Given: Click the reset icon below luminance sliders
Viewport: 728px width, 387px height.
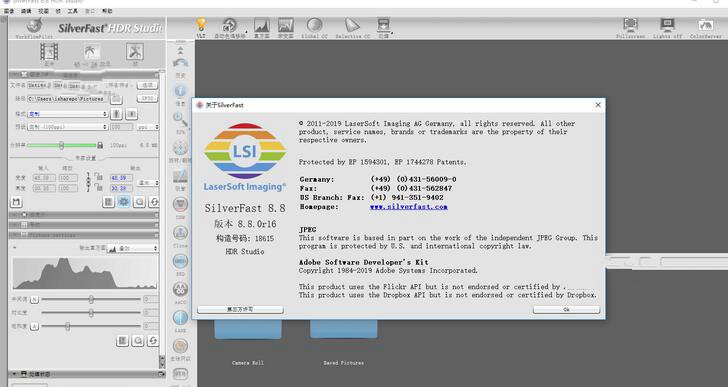Looking at the screenshot, I should coord(153,341).
